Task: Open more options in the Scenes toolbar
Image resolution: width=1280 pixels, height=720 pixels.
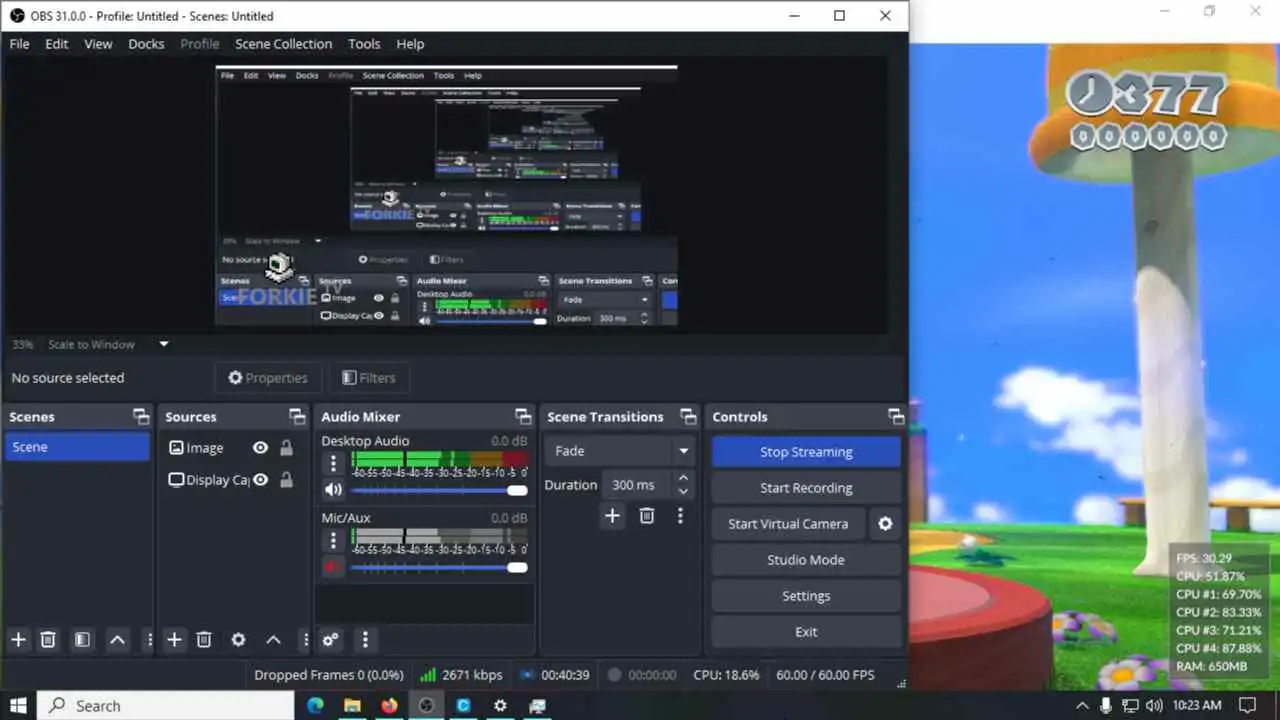Action: pos(150,640)
